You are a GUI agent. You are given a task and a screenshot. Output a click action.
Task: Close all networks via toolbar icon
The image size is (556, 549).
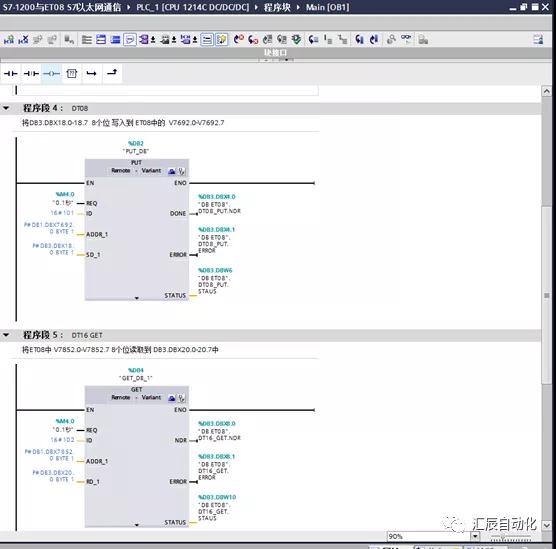[x=115, y=39]
